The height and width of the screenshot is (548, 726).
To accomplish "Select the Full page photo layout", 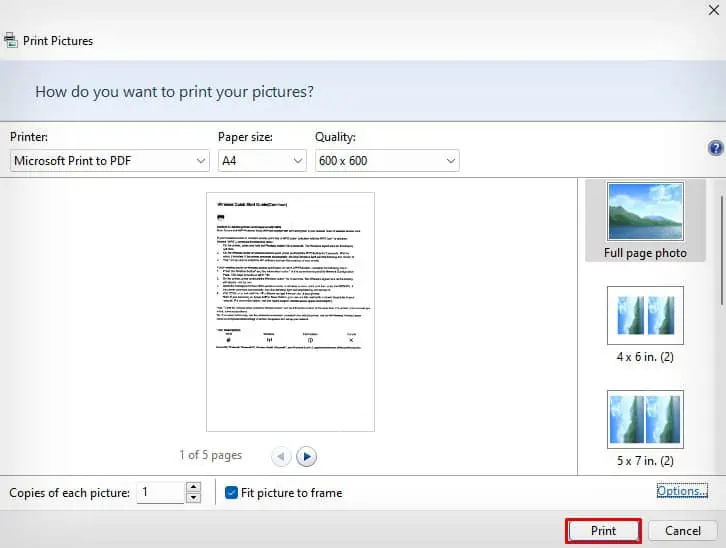I will pos(645,221).
